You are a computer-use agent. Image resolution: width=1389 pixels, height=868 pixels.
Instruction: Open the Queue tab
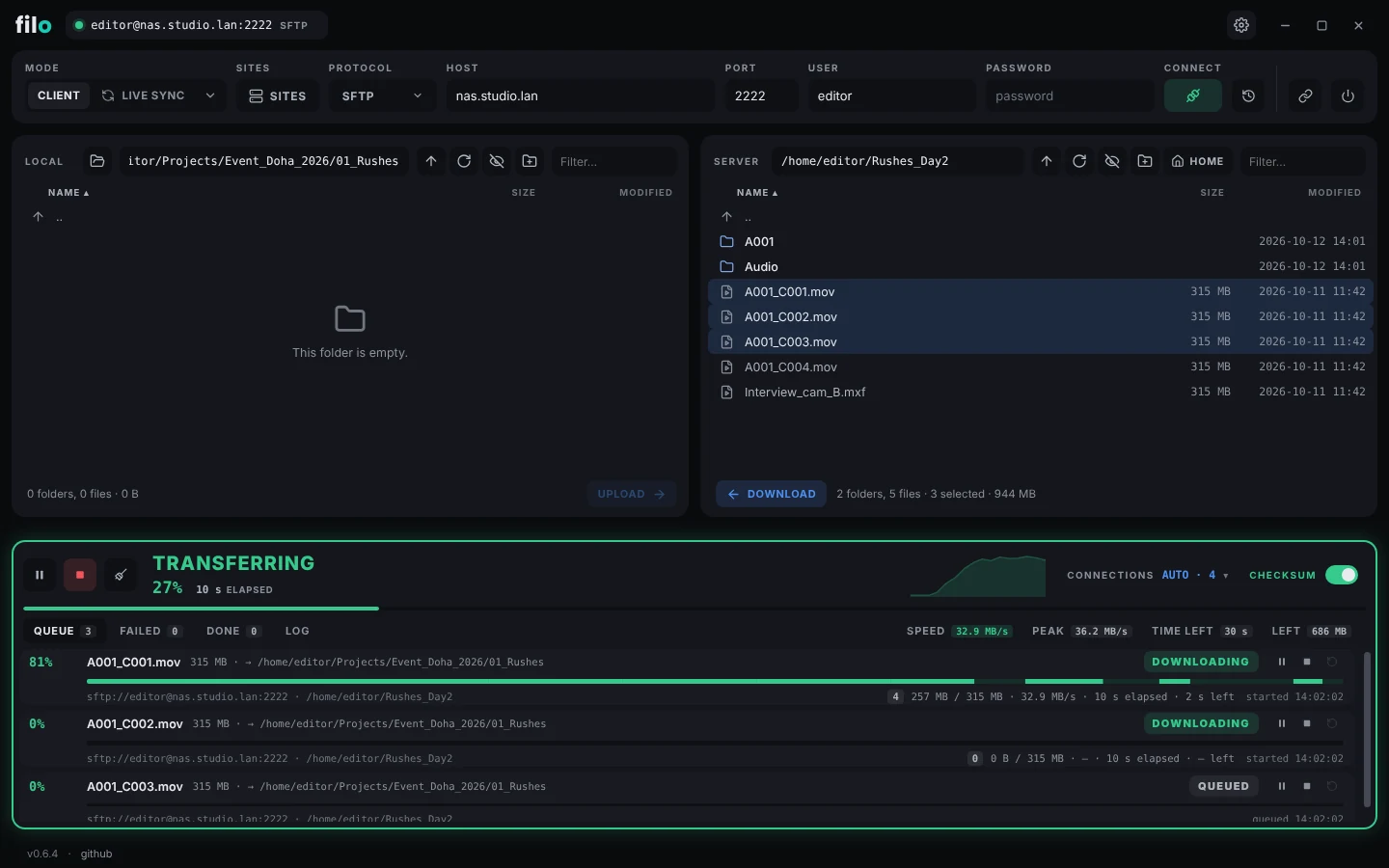(x=64, y=631)
